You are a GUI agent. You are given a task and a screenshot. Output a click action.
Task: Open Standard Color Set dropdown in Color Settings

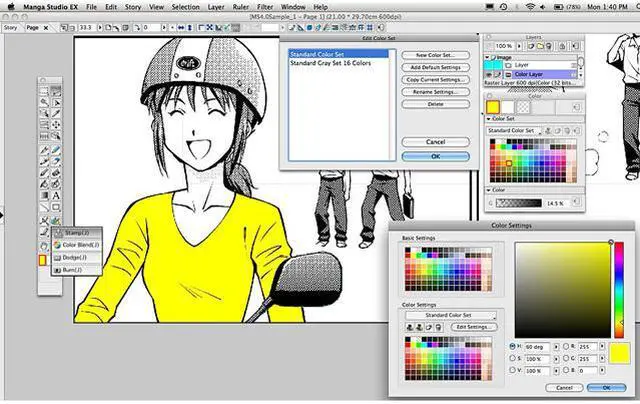[x=451, y=315]
